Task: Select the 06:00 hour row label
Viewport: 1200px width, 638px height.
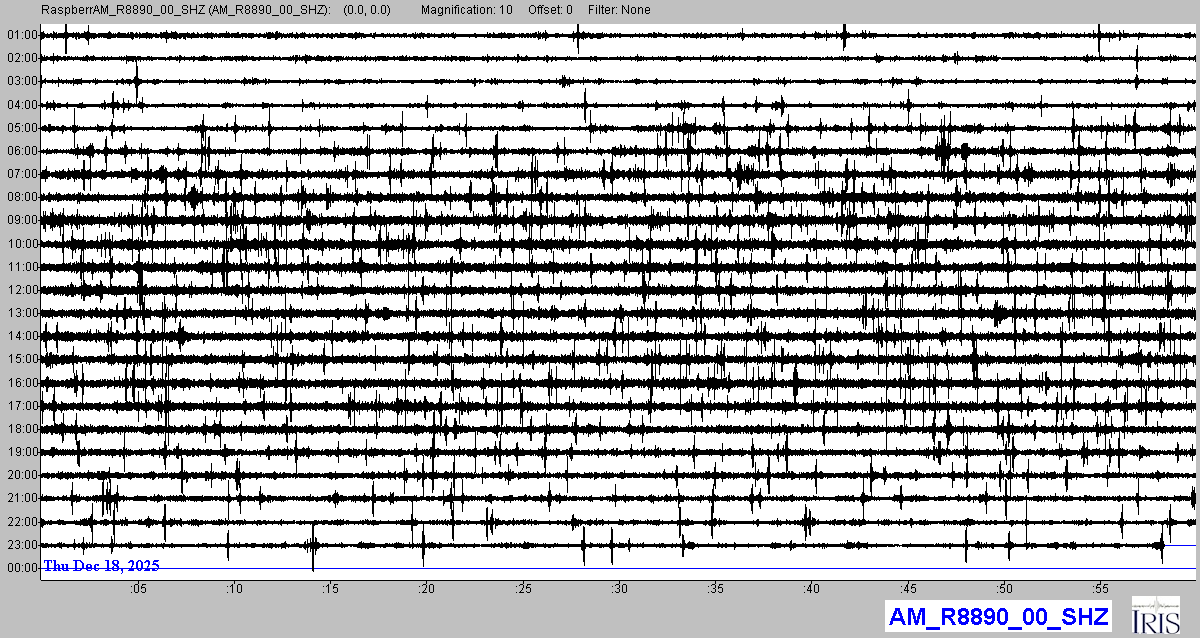Action: point(22,151)
